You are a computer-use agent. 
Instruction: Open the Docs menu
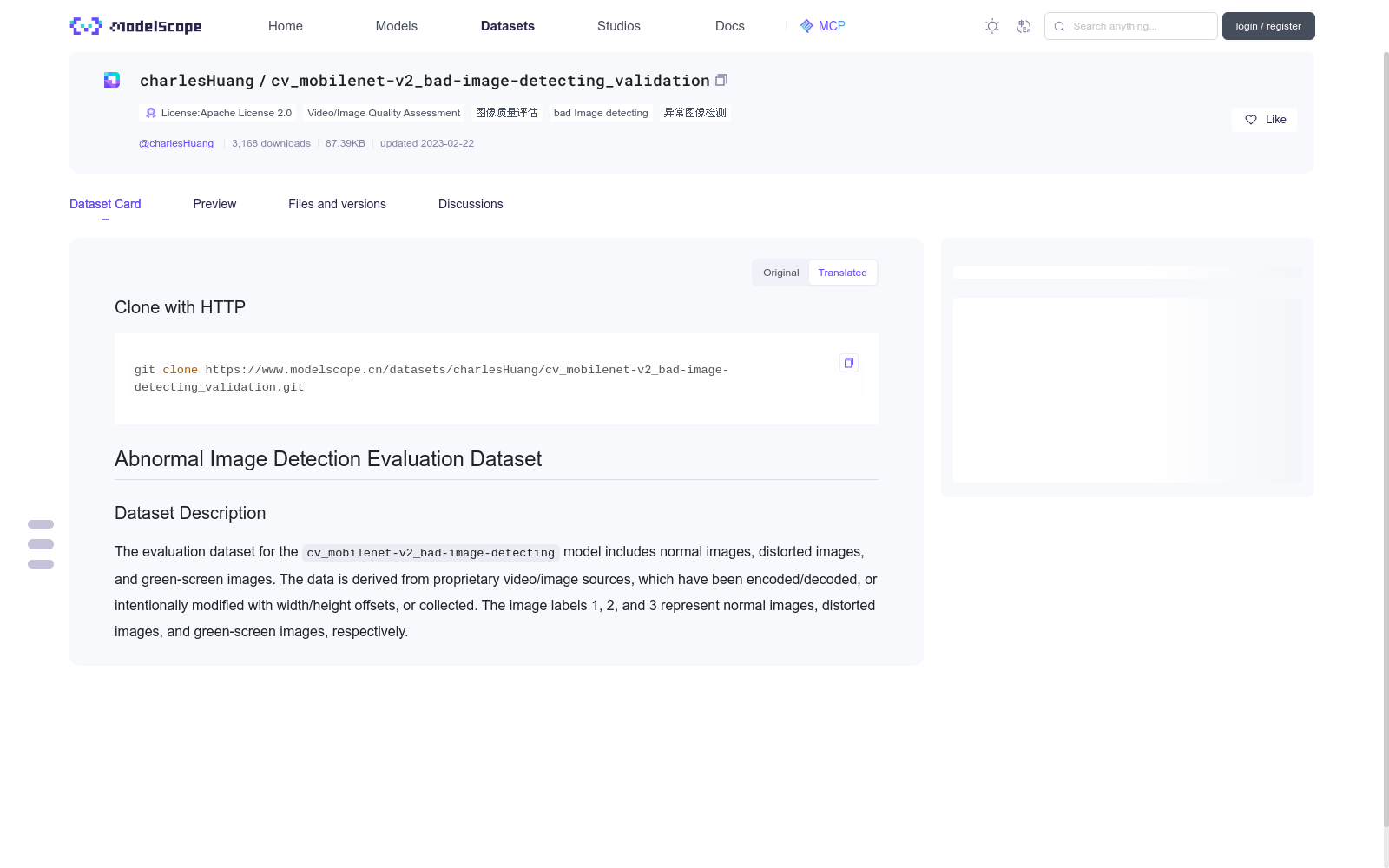730,26
